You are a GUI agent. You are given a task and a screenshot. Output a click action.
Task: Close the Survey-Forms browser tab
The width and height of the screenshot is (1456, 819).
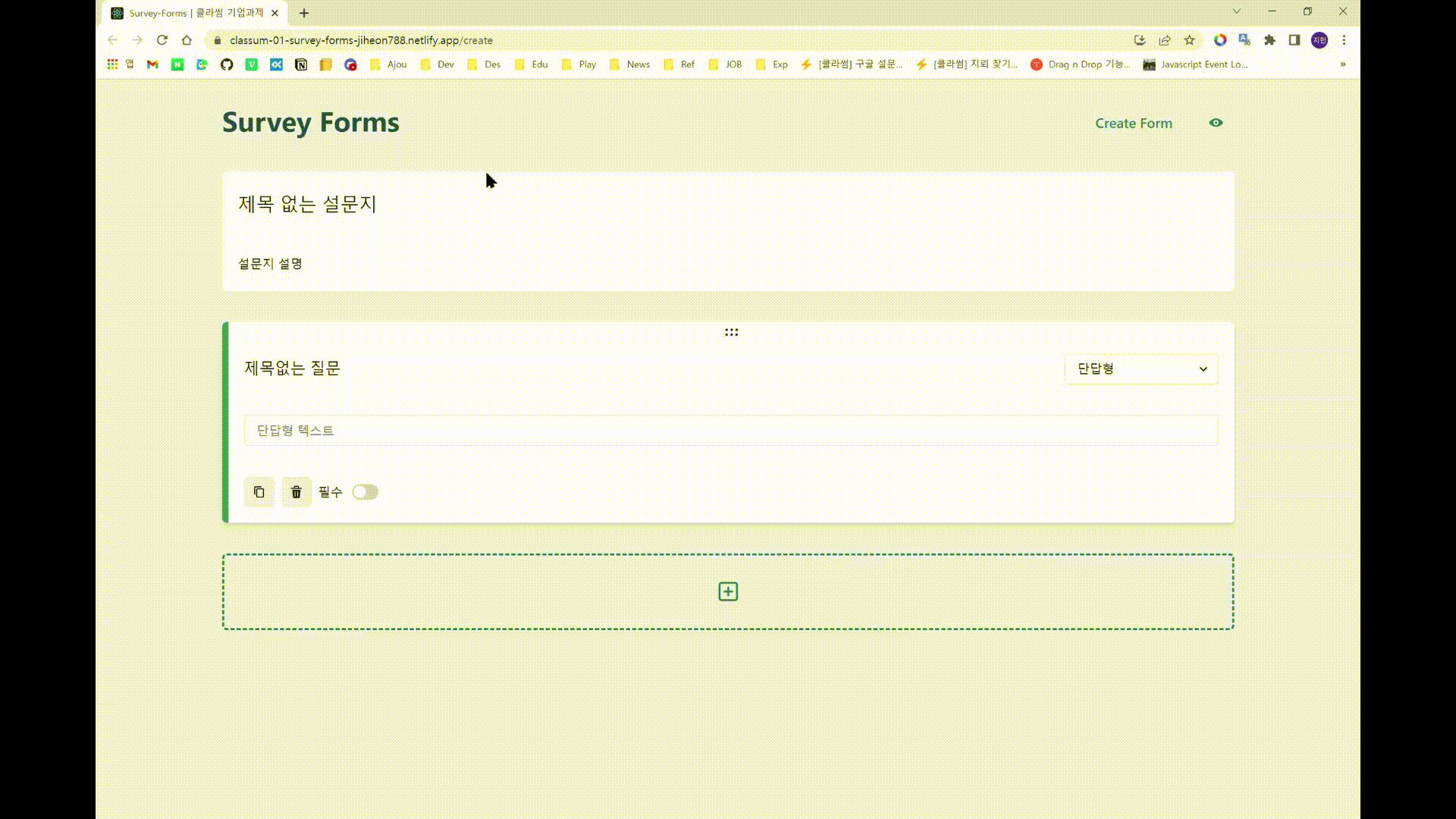tap(275, 13)
